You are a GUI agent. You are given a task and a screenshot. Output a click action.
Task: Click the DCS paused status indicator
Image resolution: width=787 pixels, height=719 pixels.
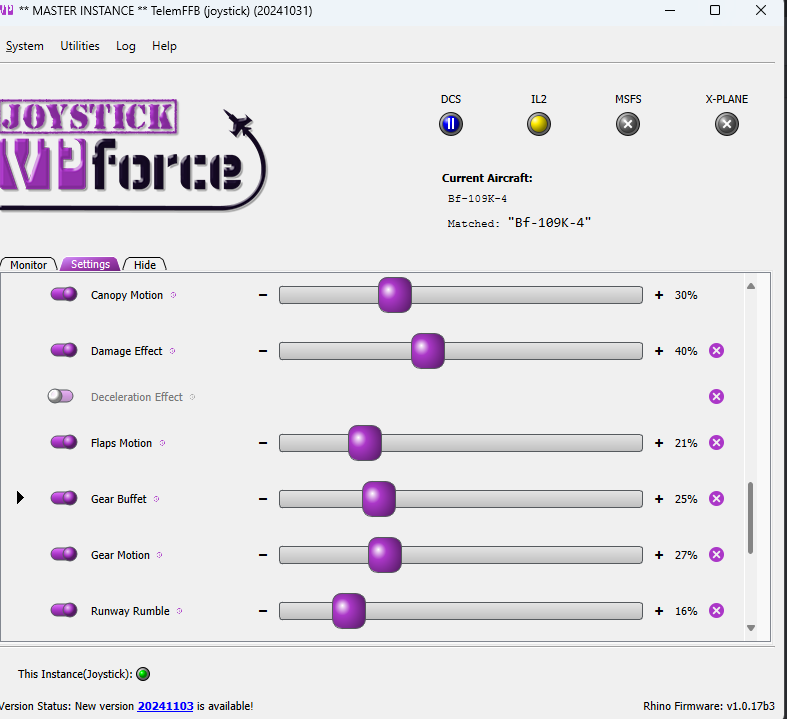pyautogui.click(x=451, y=124)
